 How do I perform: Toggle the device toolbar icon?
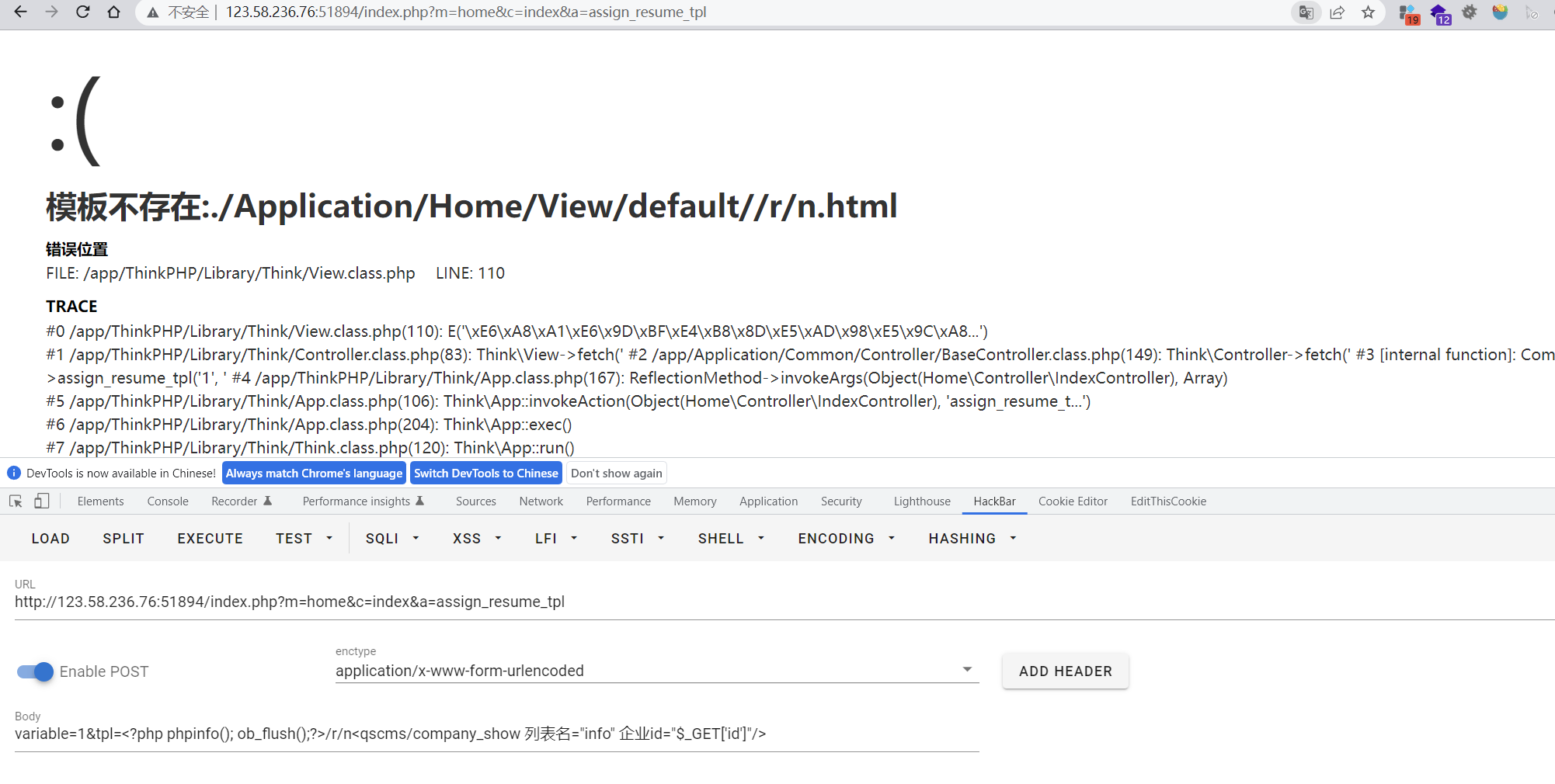click(x=42, y=501)
